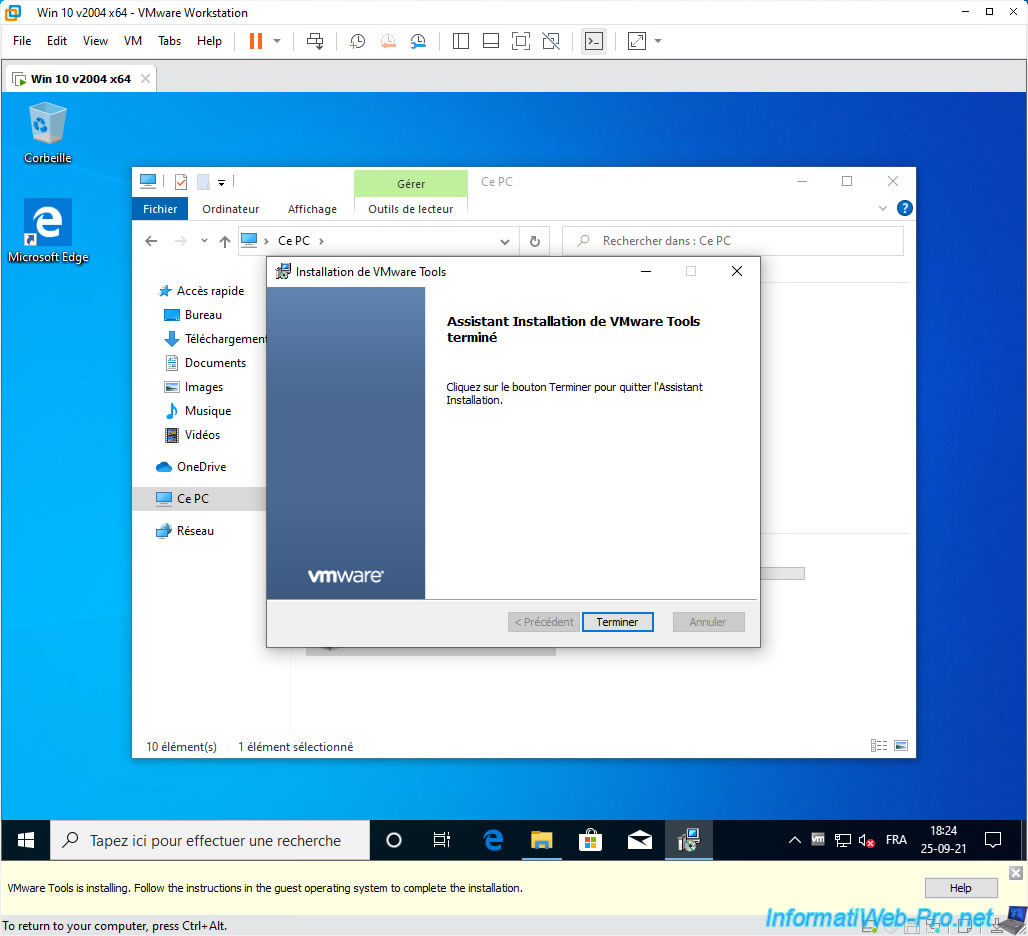The width and height of the screenshot is (1028, 936).
Task: Click the Précédent button
Action: point(544,622)
